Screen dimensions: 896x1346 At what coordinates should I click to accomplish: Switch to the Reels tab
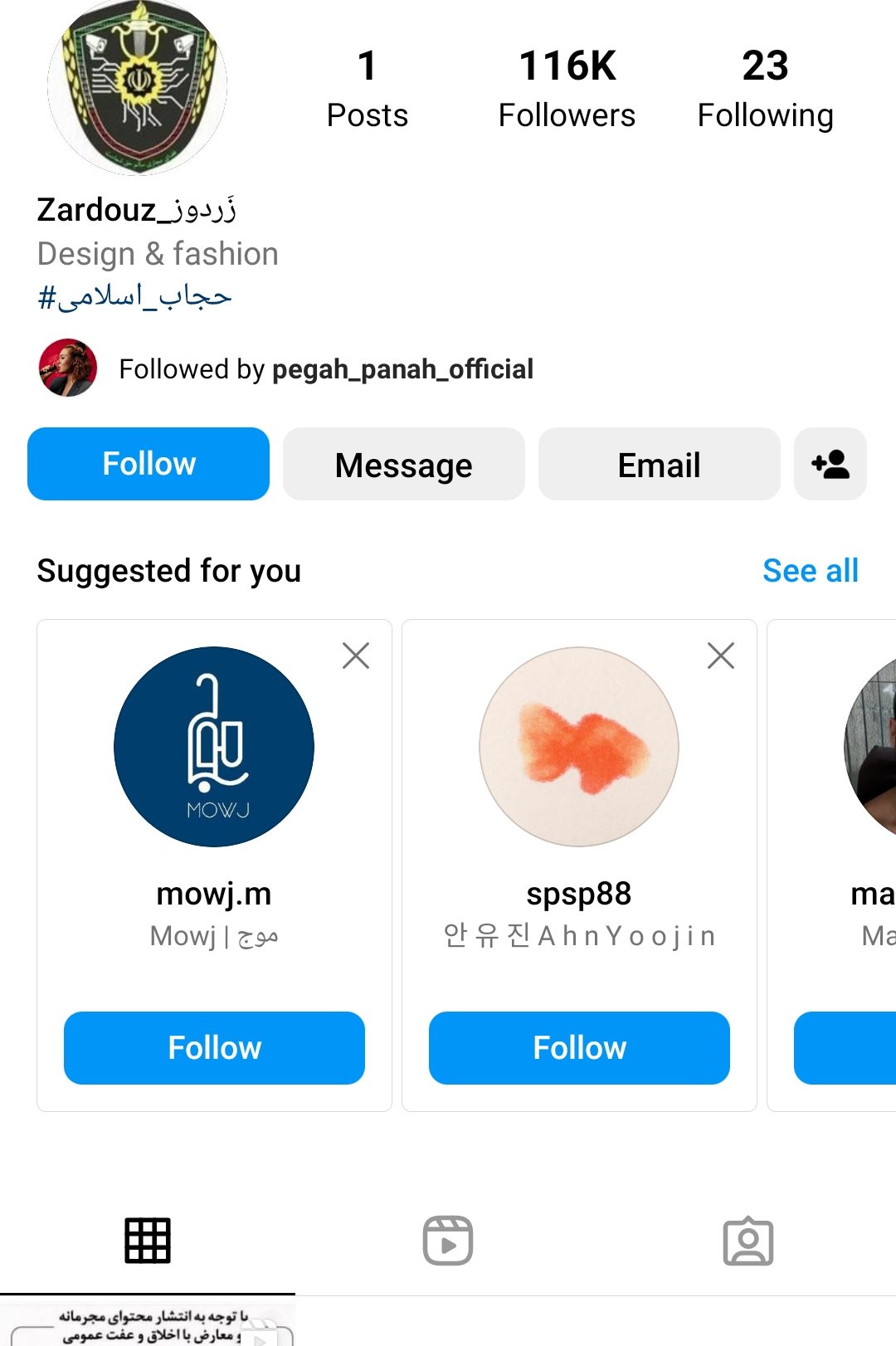448,1241
